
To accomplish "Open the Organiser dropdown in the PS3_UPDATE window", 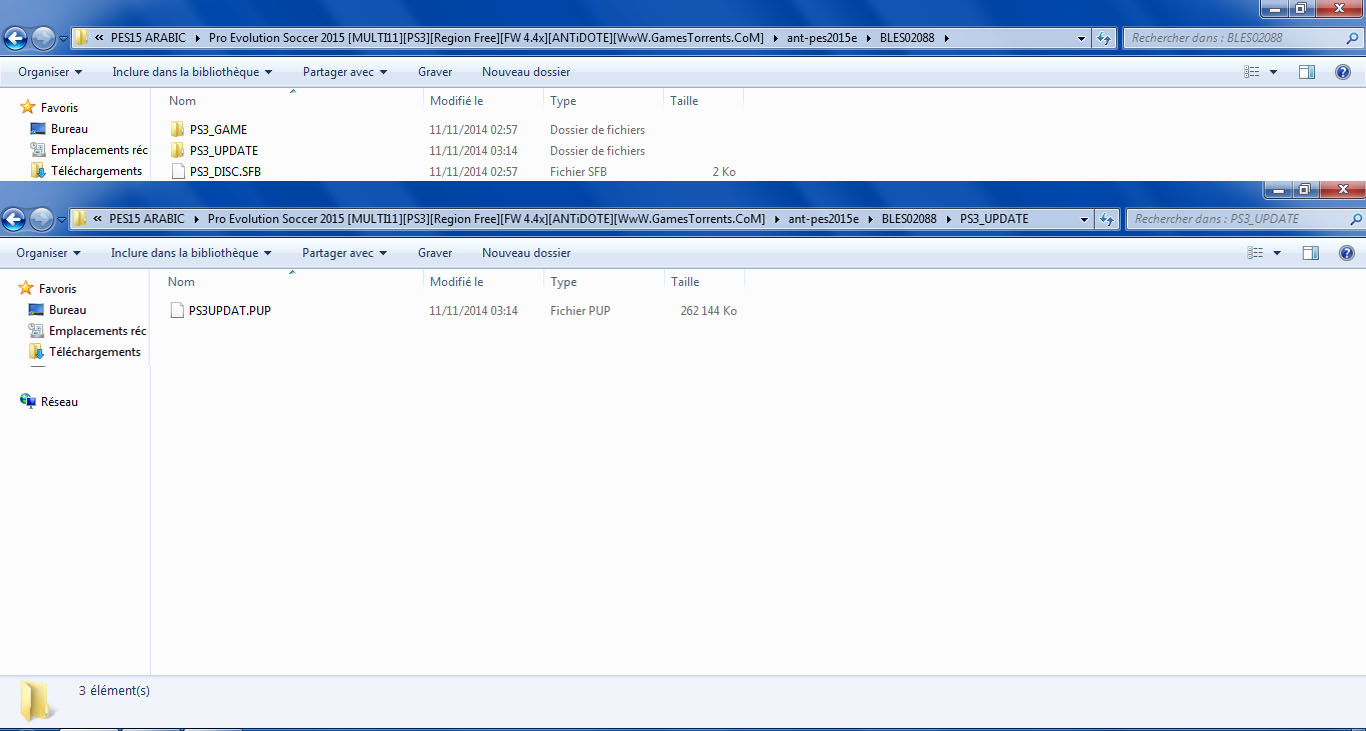I will point(49,253).
